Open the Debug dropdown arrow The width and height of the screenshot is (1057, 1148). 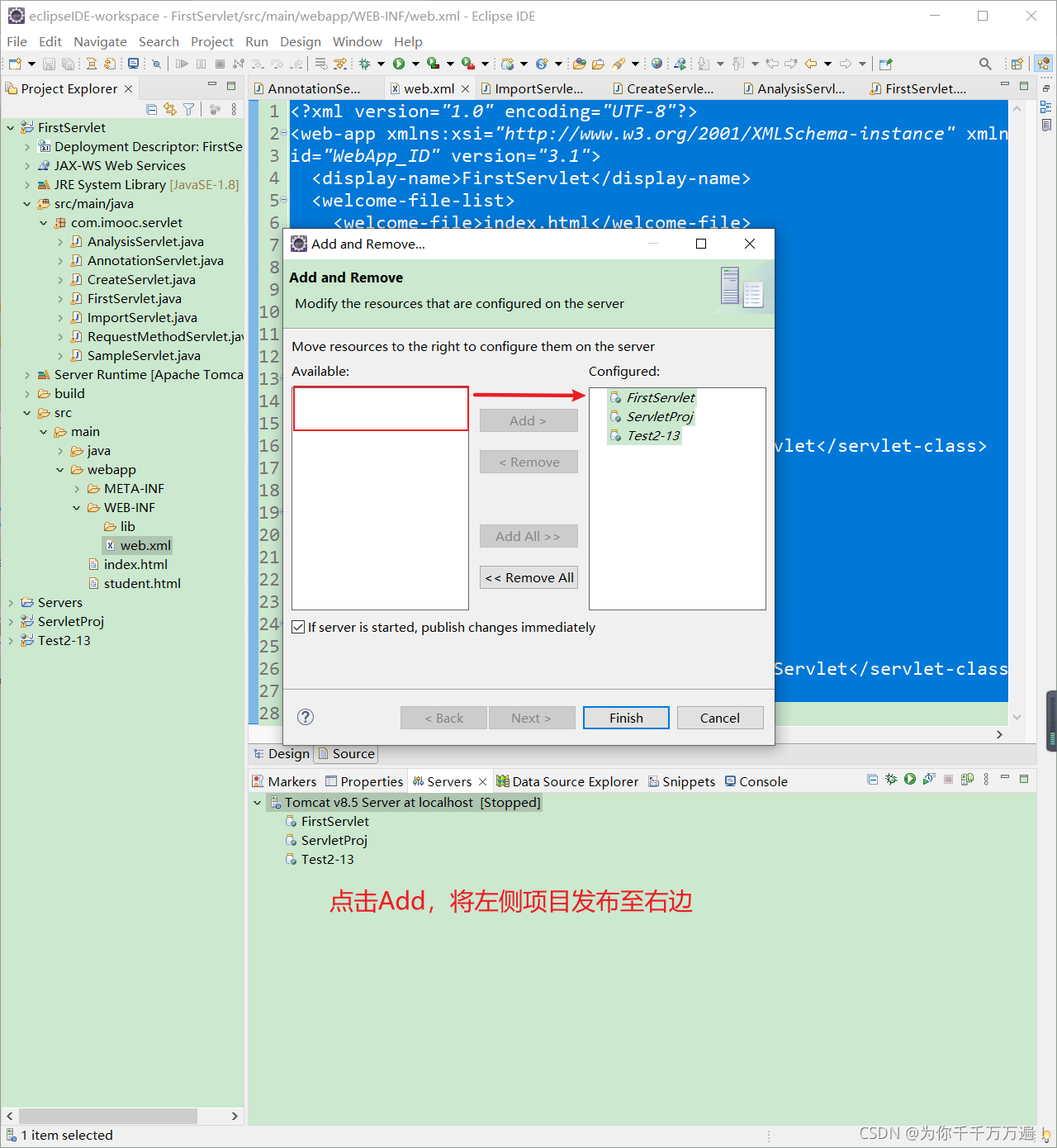[381, 64]
